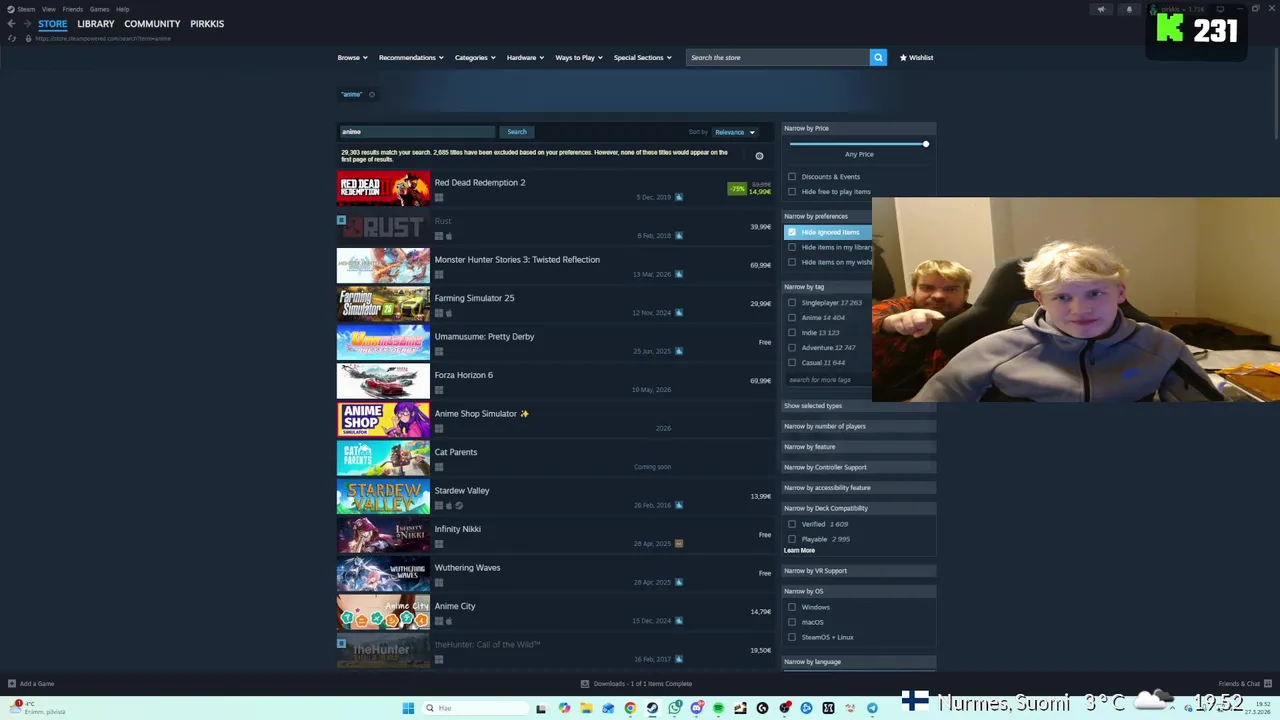Viewport: 1280px width, 720px height.
Task: Expand Narrow by Controller Support section
Action: tap(858, 467)
